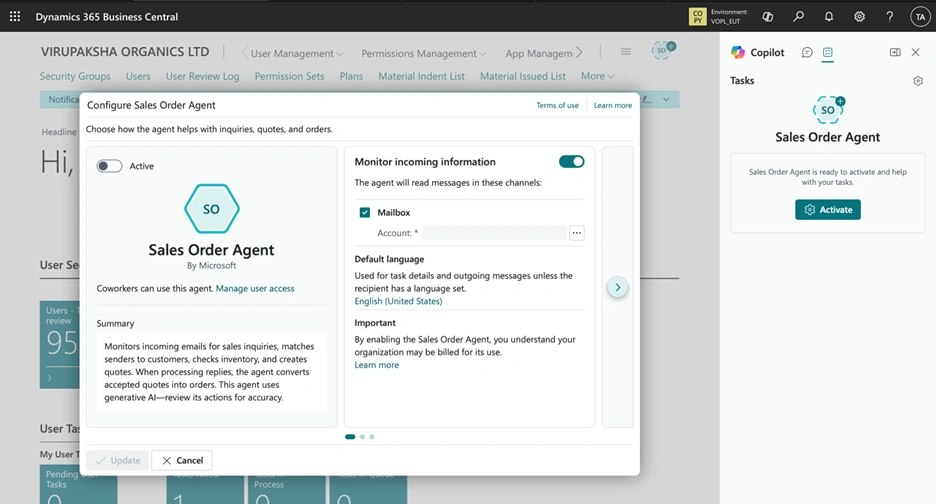Open the help question mark icon
This screenshot has height=504, width=936.
point(889,17)
